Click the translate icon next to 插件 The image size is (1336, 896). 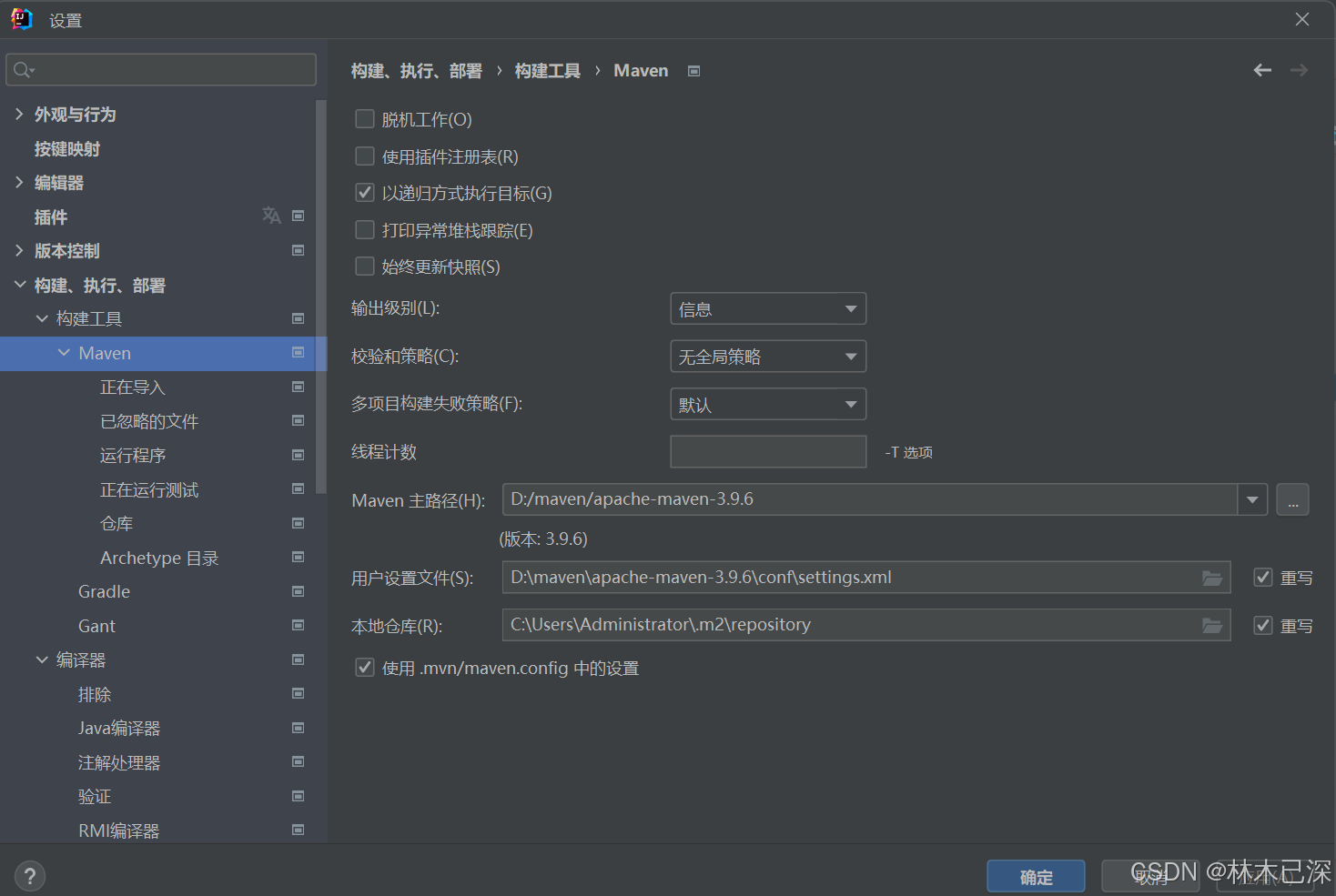click(271, 216)
